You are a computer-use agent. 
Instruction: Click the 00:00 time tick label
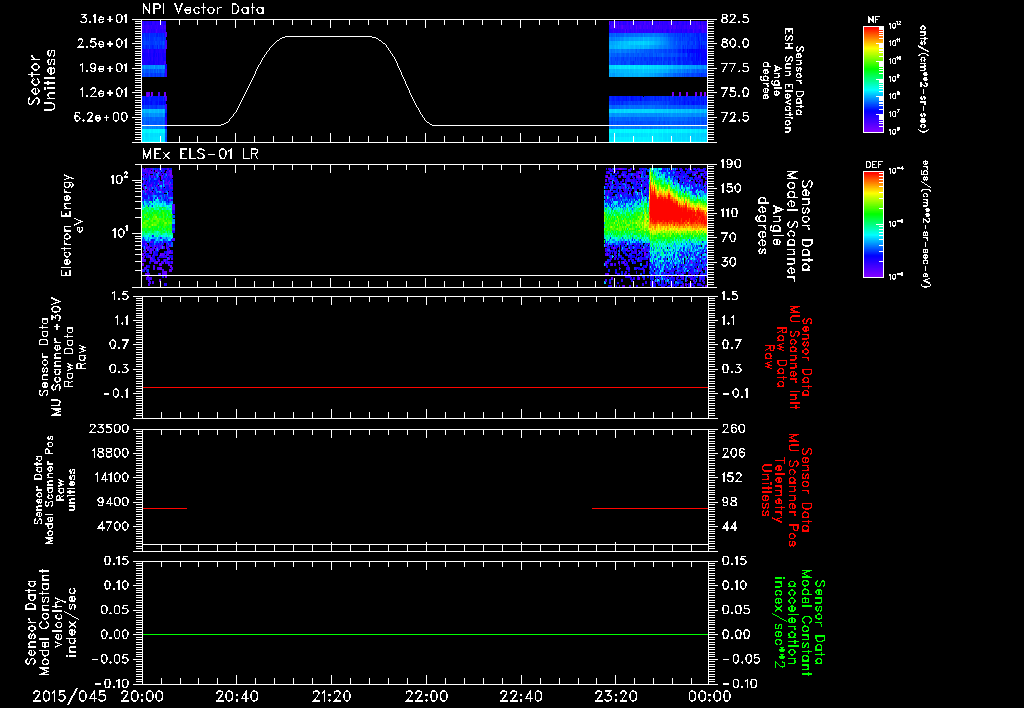pos(709,696)
